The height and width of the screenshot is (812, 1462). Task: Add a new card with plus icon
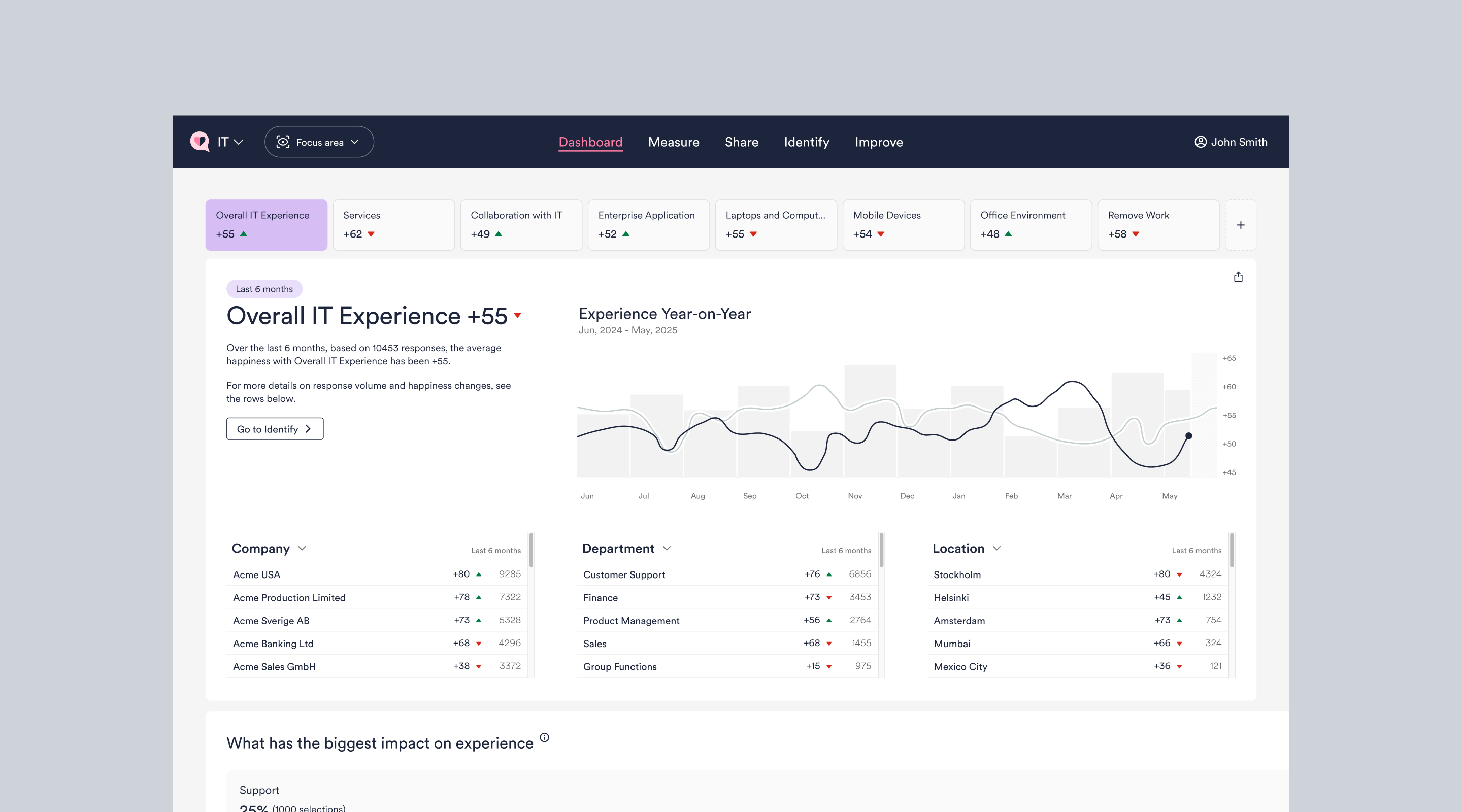(x=1241, y=225)
